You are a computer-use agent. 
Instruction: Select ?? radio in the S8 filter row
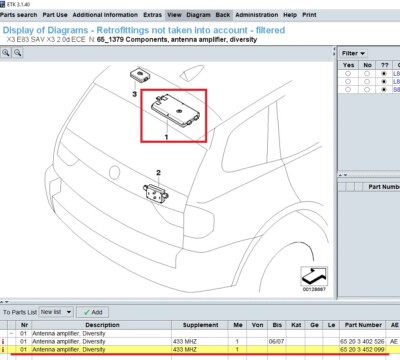(384, 90)
